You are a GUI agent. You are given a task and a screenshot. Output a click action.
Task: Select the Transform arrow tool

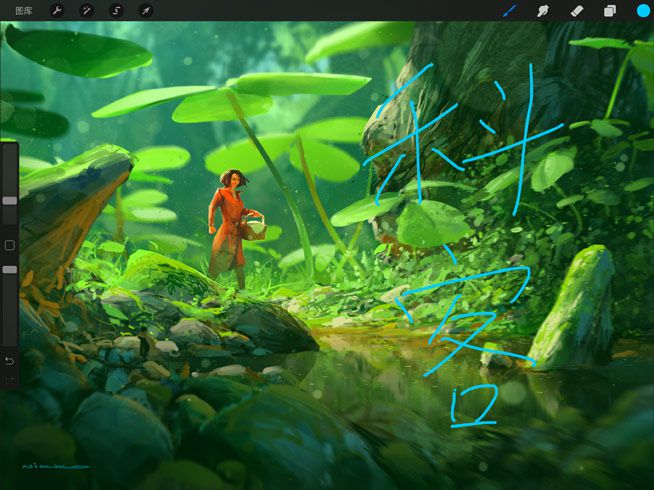146,11
